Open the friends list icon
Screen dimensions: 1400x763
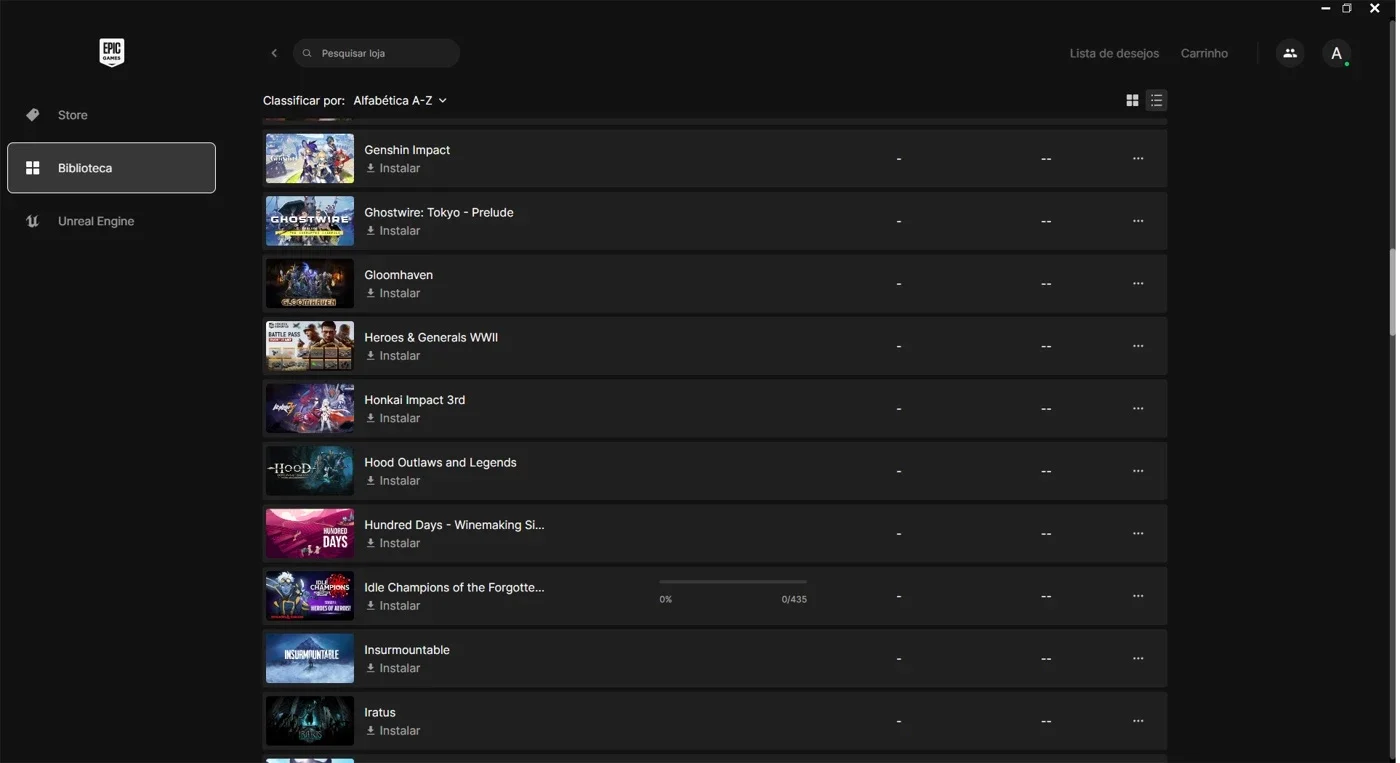pyautogui.click(x=1290, y=53)
